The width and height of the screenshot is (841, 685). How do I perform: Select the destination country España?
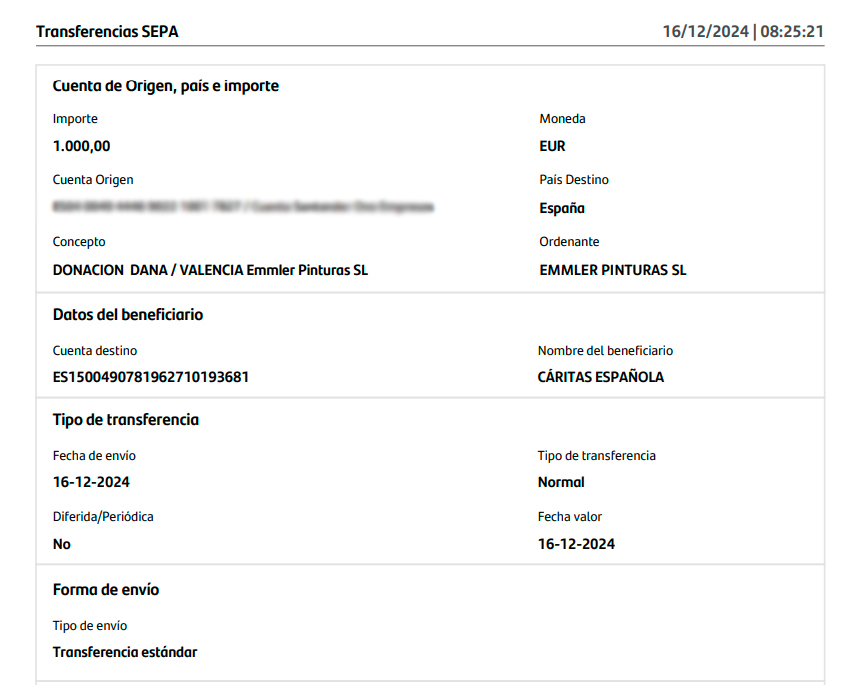tap(562, 208)
